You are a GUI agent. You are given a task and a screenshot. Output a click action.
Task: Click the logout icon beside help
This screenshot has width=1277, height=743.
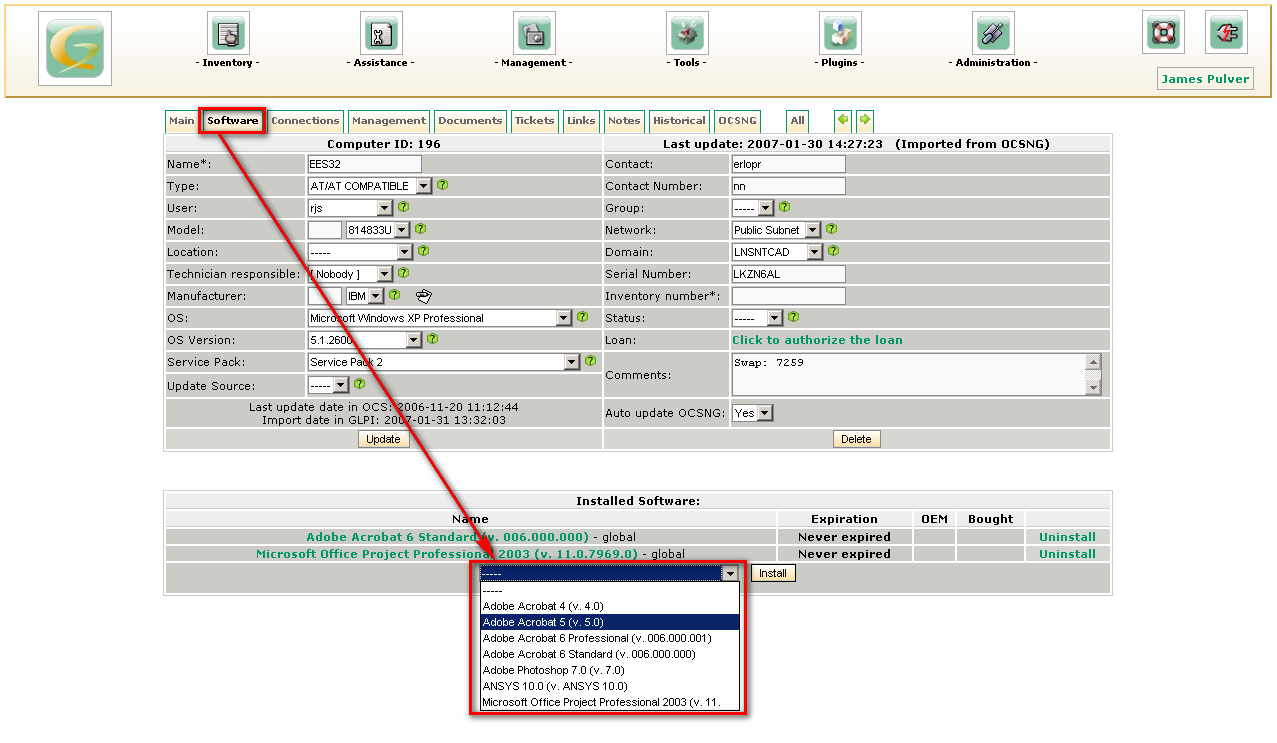pyautogui.click(x=1226, y=32)
